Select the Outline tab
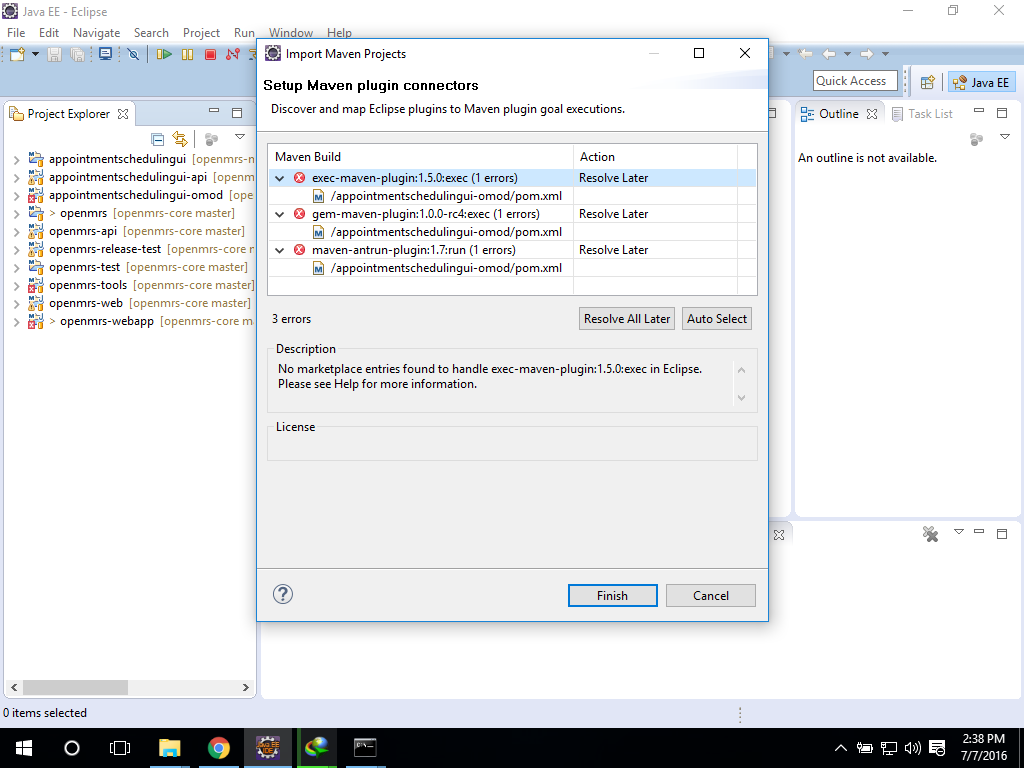 (x=839, y=114)
